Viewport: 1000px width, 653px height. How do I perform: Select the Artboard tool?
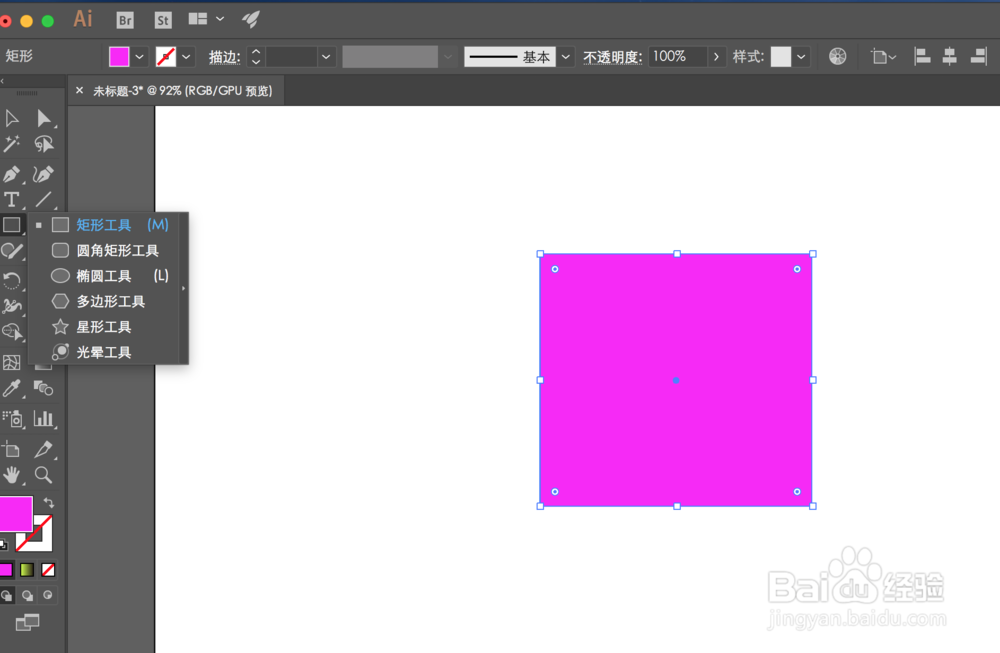click(11, 449)
